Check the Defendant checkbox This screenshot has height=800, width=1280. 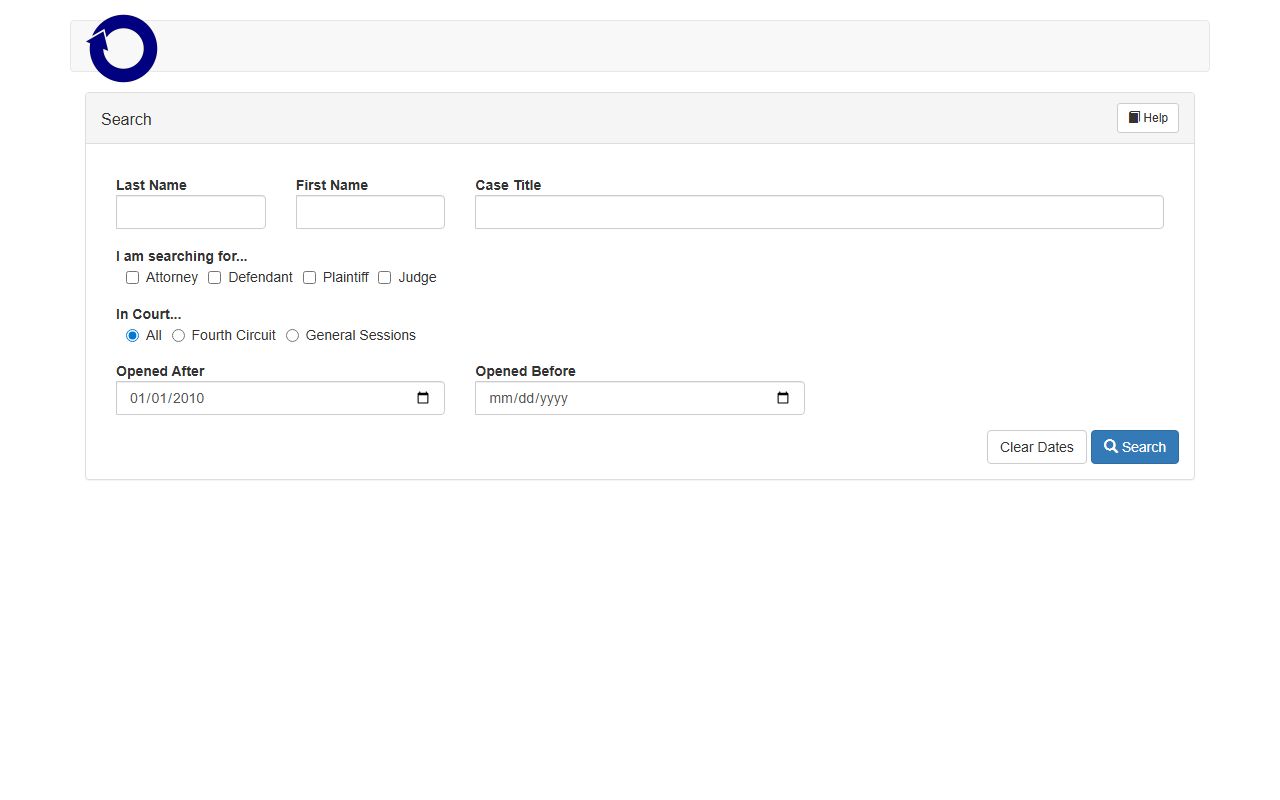(214, 278)
